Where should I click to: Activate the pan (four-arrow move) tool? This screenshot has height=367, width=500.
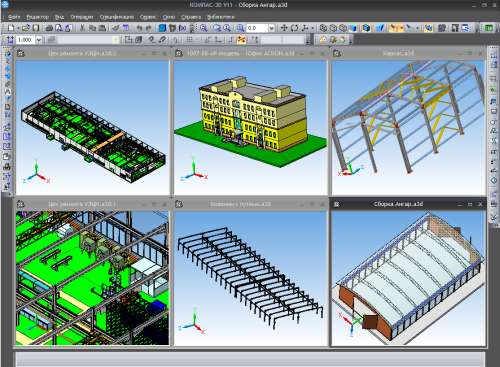coord(284,28)
